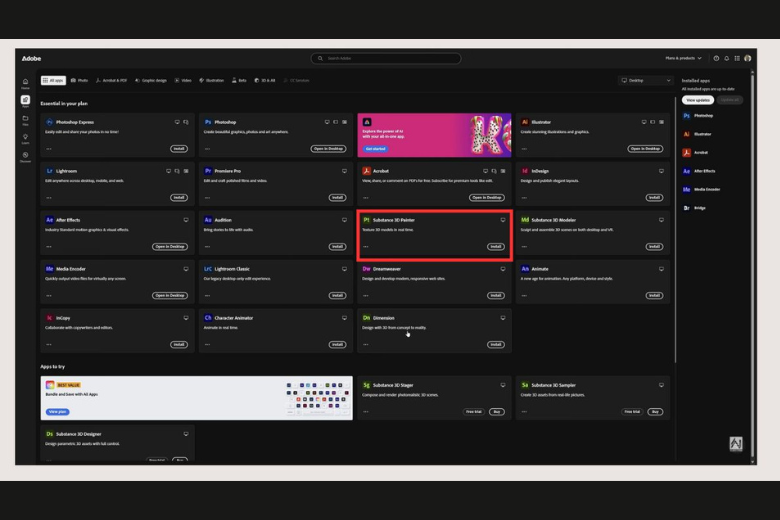Click the Character Animator Ch icon
Screen dimensions: 780x520
coord(208,317)
